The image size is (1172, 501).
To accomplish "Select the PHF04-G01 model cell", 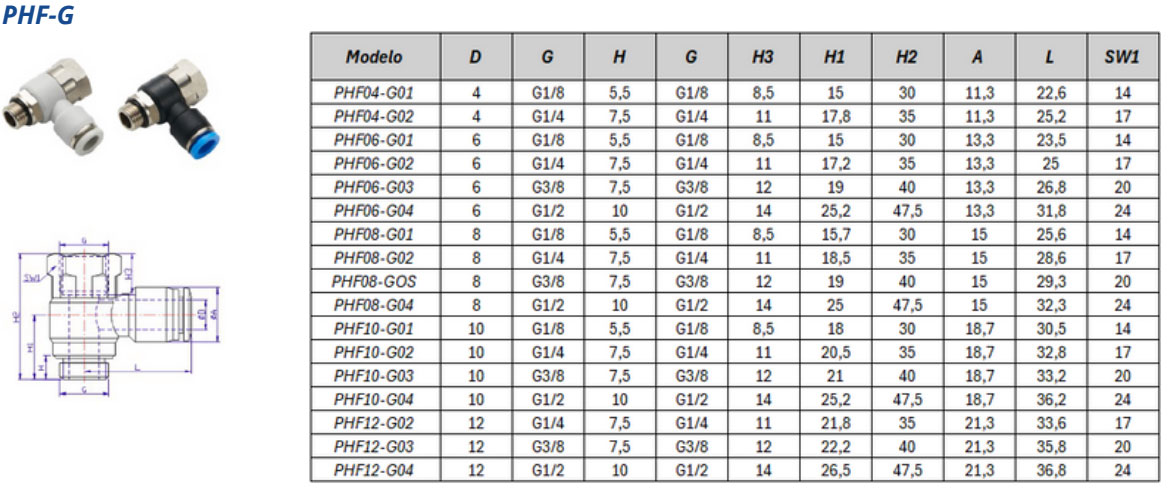I will point(373,92).
